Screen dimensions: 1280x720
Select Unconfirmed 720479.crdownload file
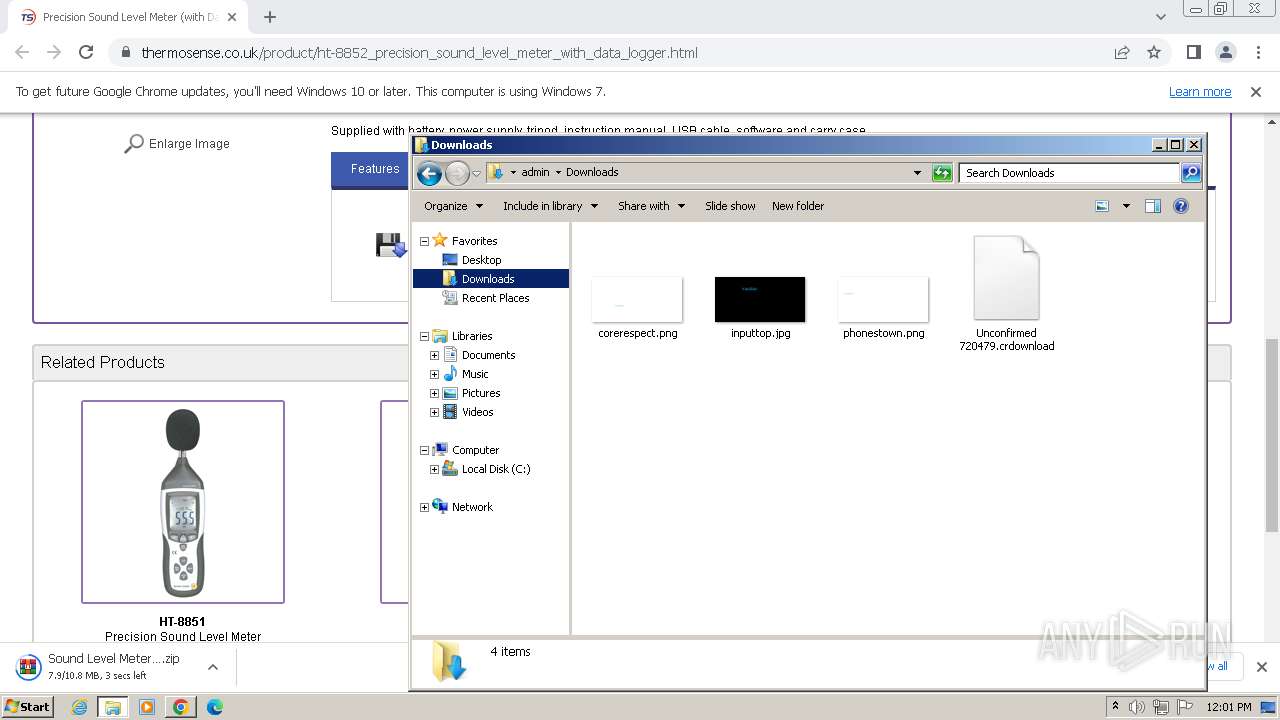point(1006,293)
